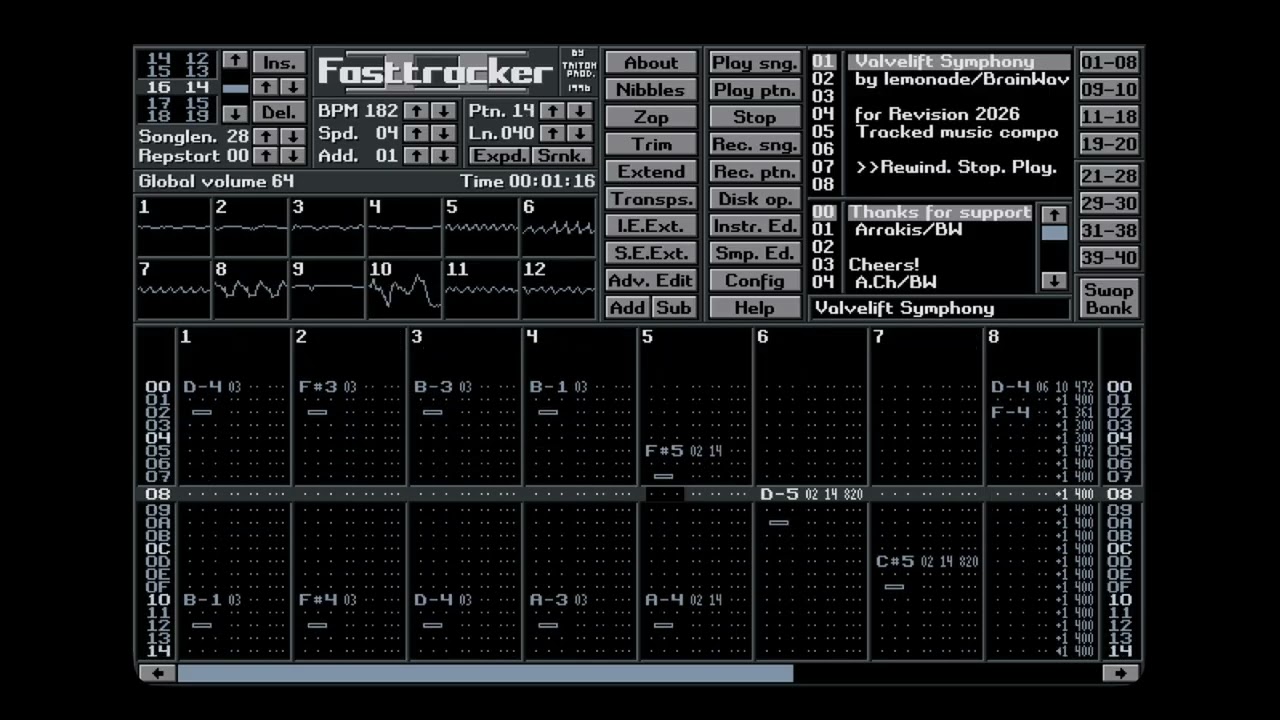The image size is (1280, 720).
Task: Open the Help screen
Action: coord(755,308)
